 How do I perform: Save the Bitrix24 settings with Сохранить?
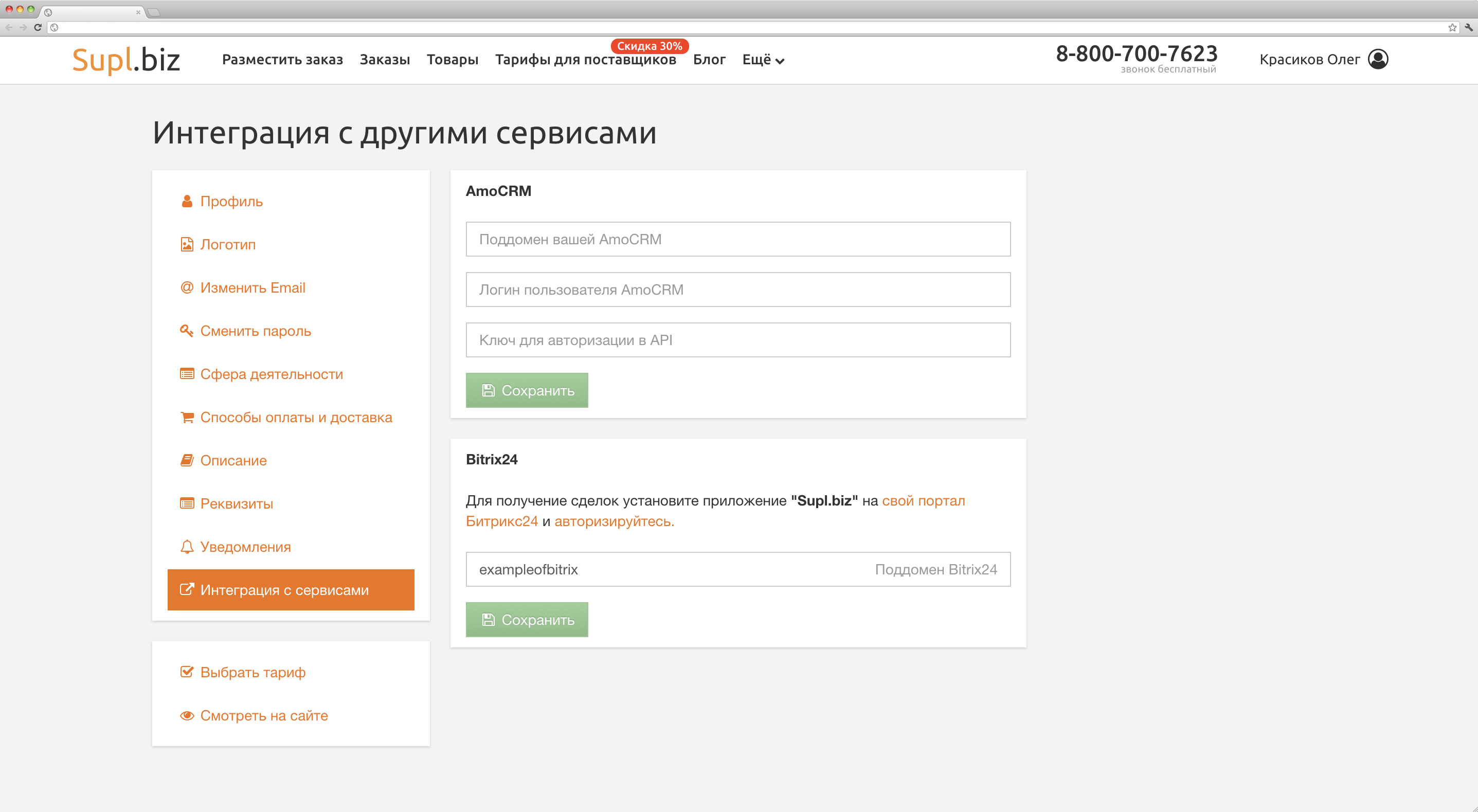point(527,620)
